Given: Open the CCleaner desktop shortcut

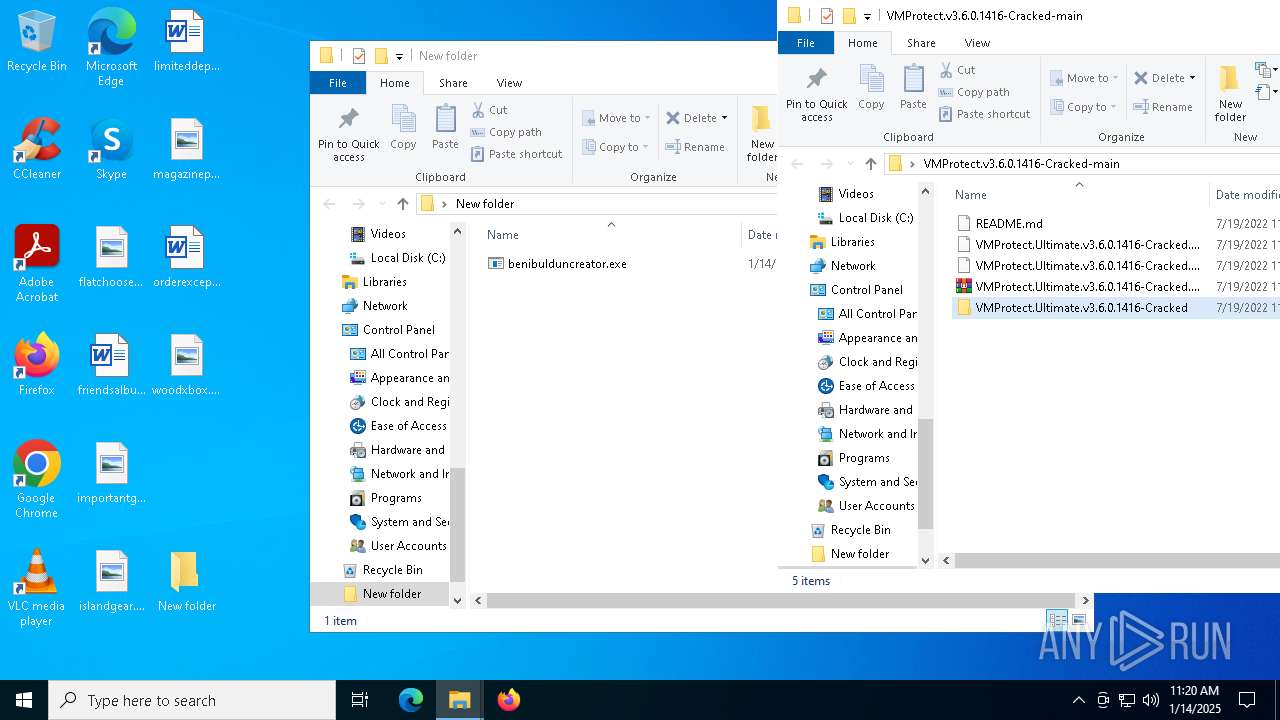Looking at the screenshot, I should 37,149.
